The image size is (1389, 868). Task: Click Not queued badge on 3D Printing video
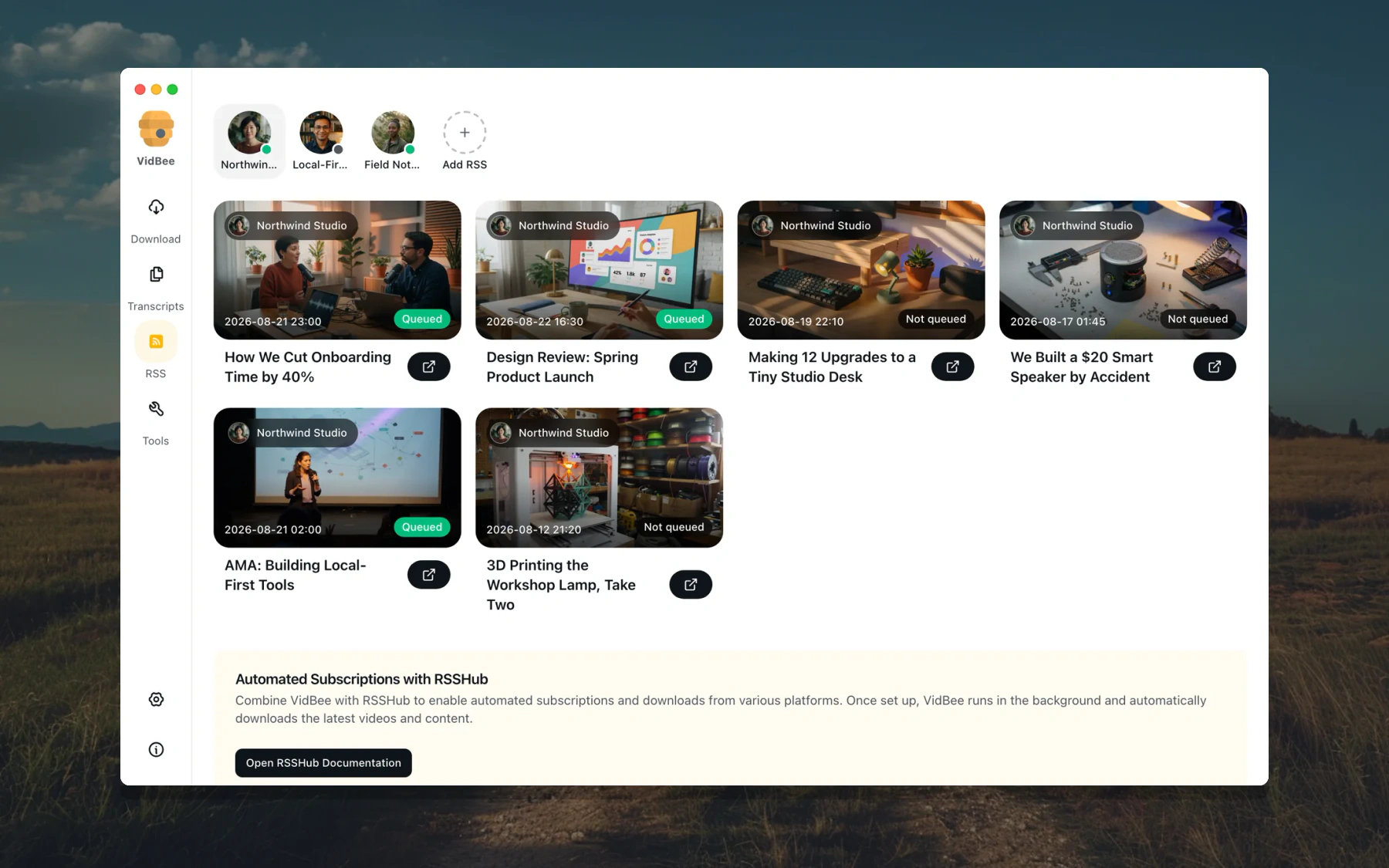(x=674, y=527)
